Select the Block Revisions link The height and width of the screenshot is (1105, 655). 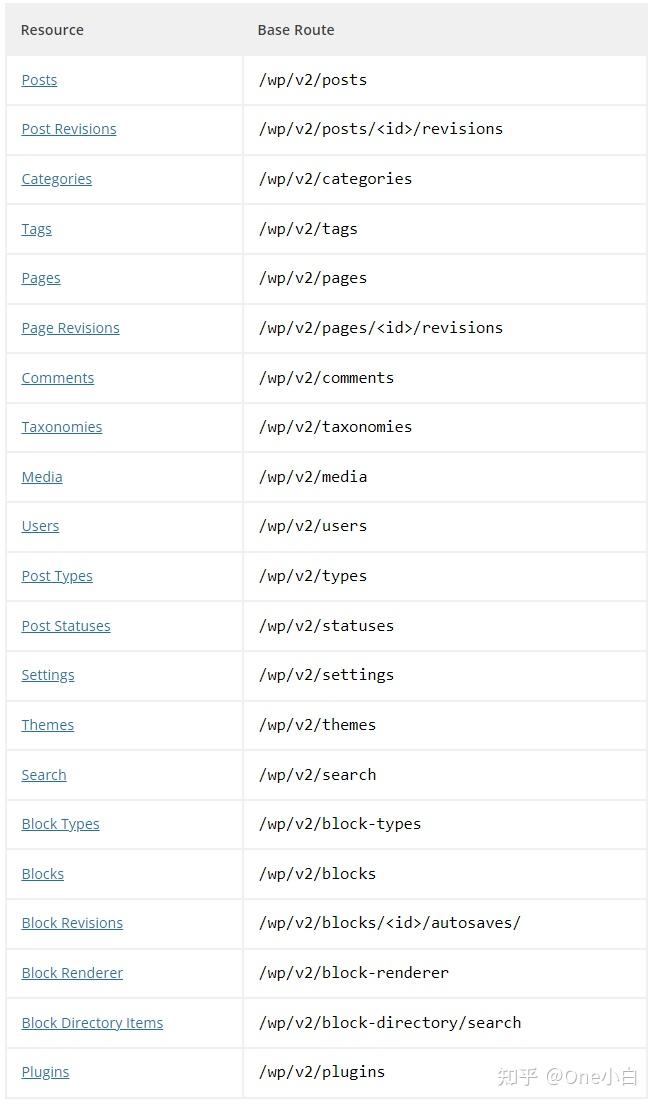pos(73,924)
